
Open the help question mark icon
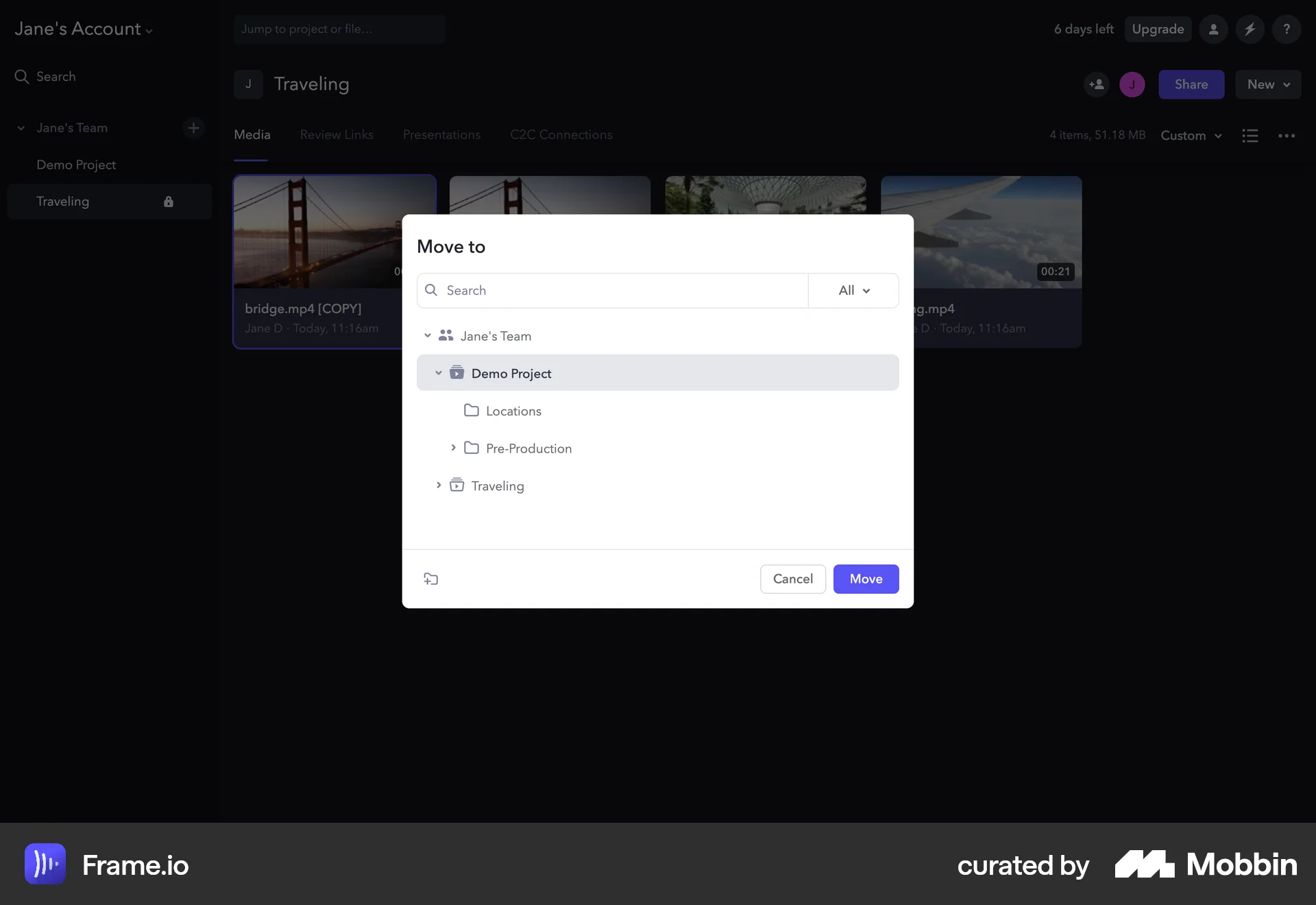click(1287, 29)
